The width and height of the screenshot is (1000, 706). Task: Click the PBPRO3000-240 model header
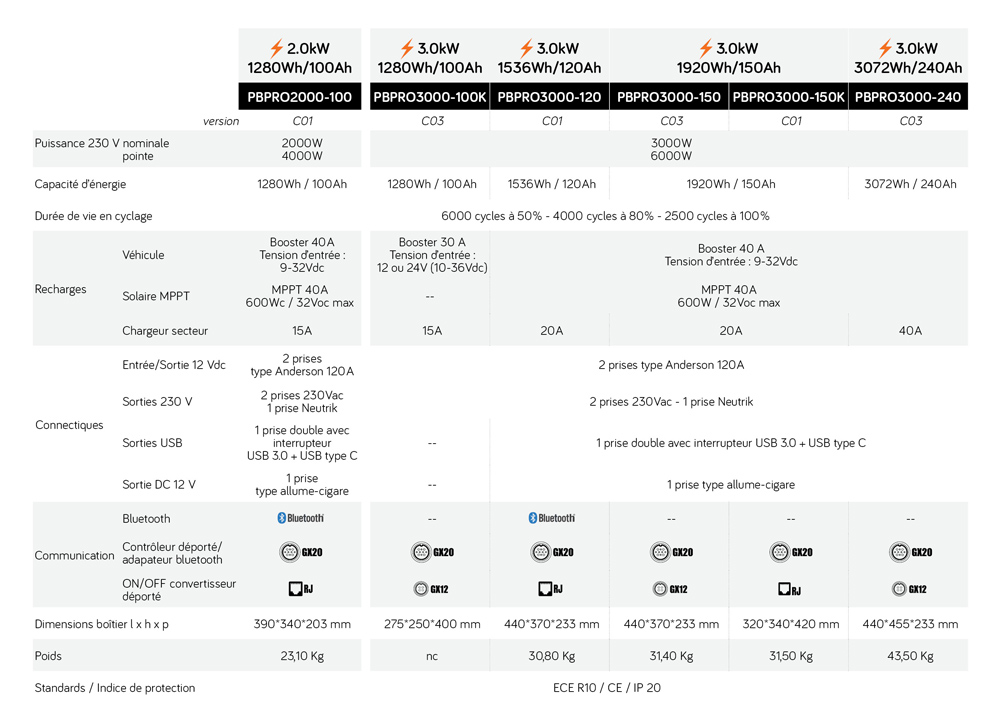coord(908,97)
